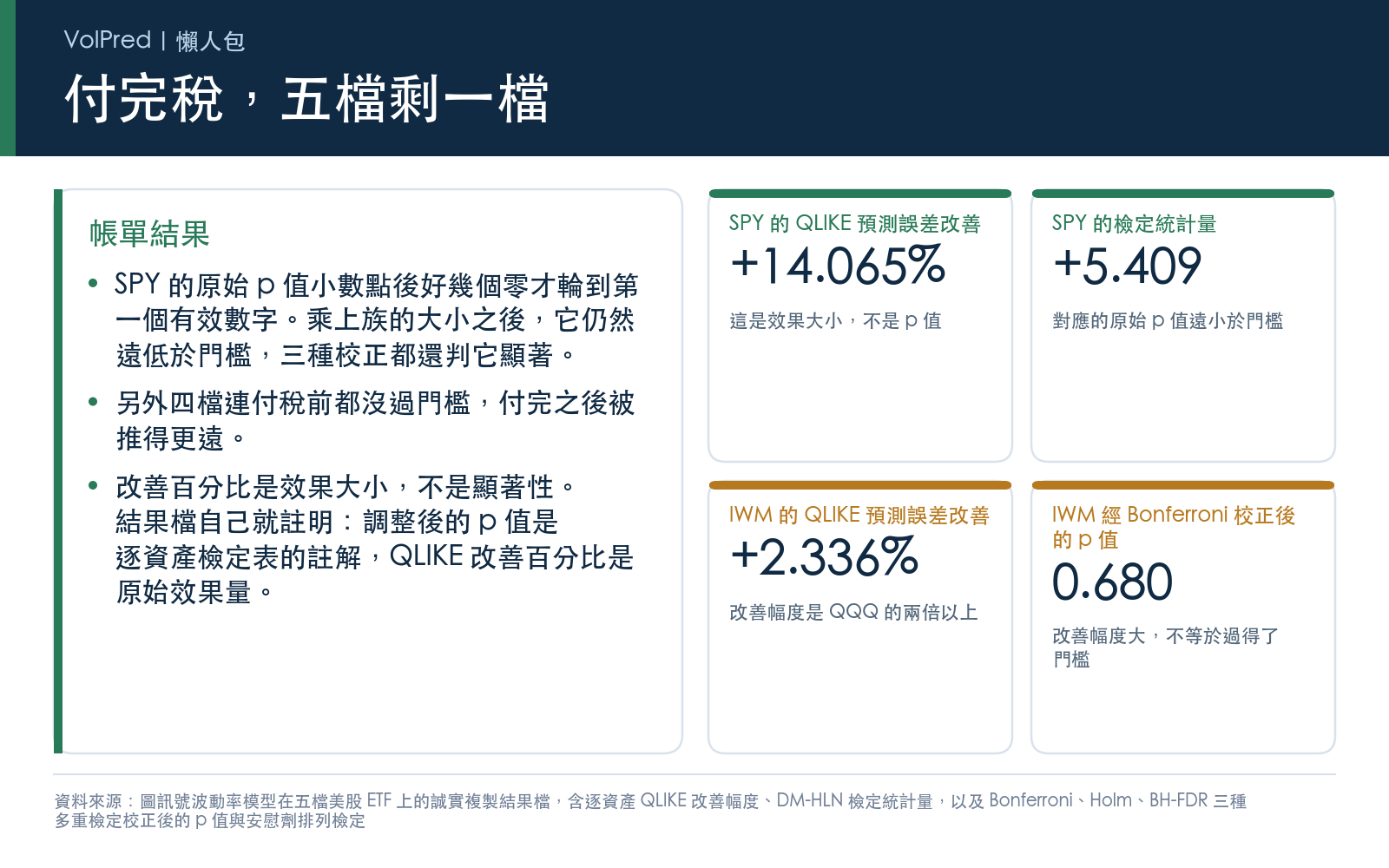This screenshot has width=1389, height=868.
Task: Click the note "改善幅度是 QQQ 的兩倍以上"
Action: [853, 612]
